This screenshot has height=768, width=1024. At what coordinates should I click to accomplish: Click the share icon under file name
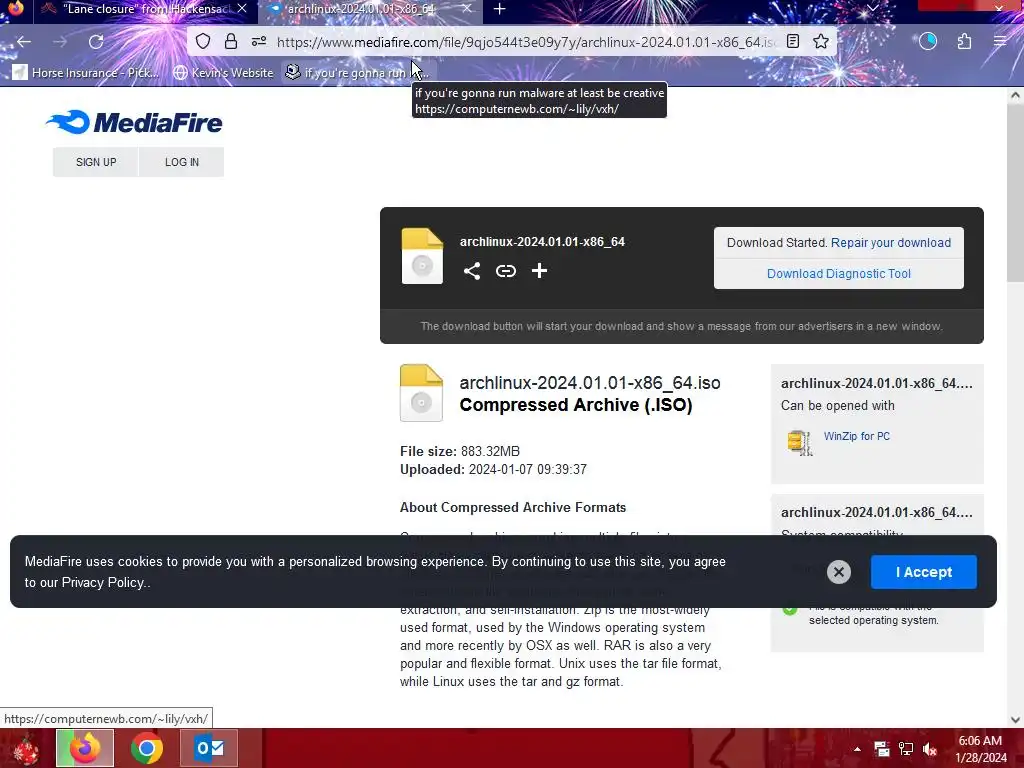(472, 271)
